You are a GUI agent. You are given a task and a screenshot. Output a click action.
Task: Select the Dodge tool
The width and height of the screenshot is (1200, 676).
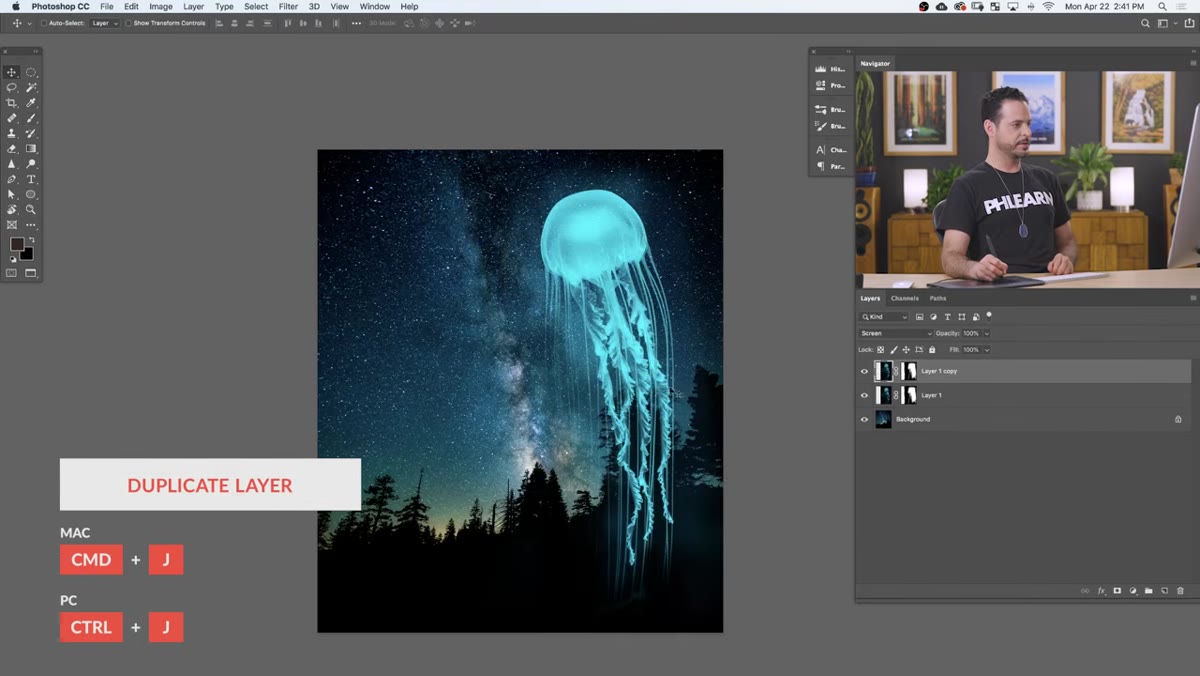pos(31,163)
